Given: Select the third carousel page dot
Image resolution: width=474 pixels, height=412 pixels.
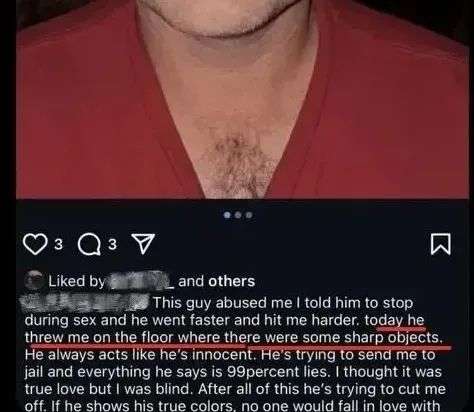Looking at the screenshot, I should (249, 215).
